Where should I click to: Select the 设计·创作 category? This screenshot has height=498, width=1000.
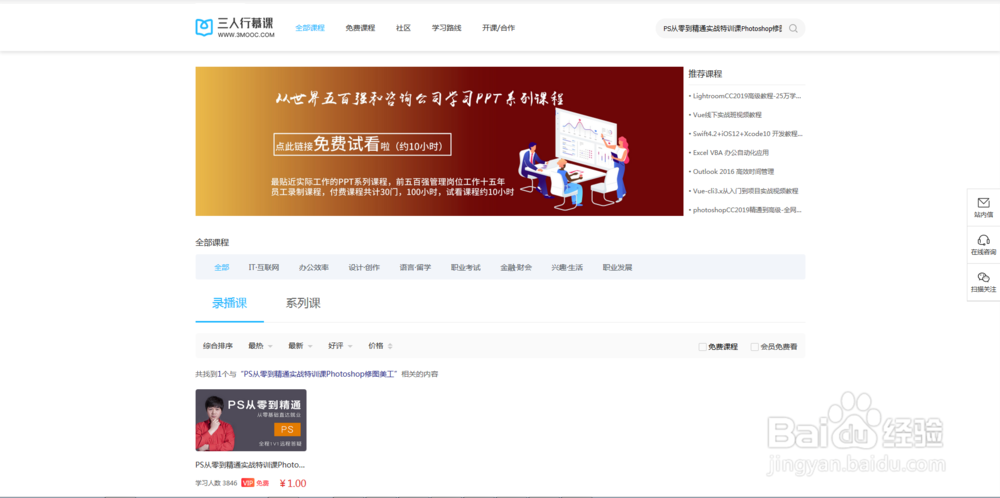[x=364, y=267]
